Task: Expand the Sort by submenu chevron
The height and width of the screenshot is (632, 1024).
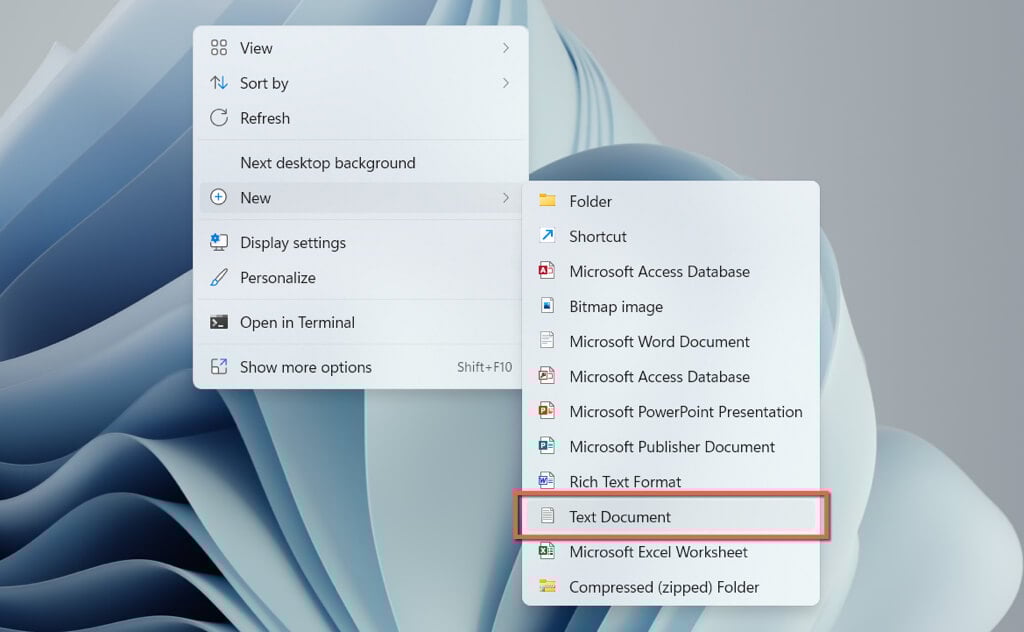Action: tap(506, 83)
